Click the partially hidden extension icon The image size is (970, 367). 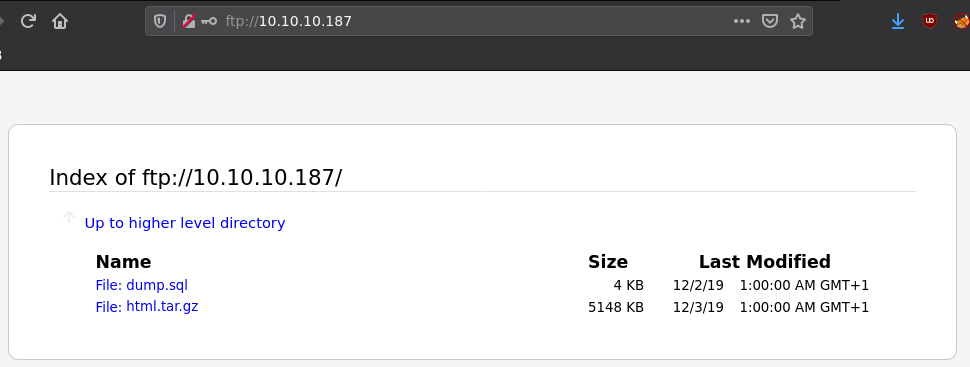(962, 21)
